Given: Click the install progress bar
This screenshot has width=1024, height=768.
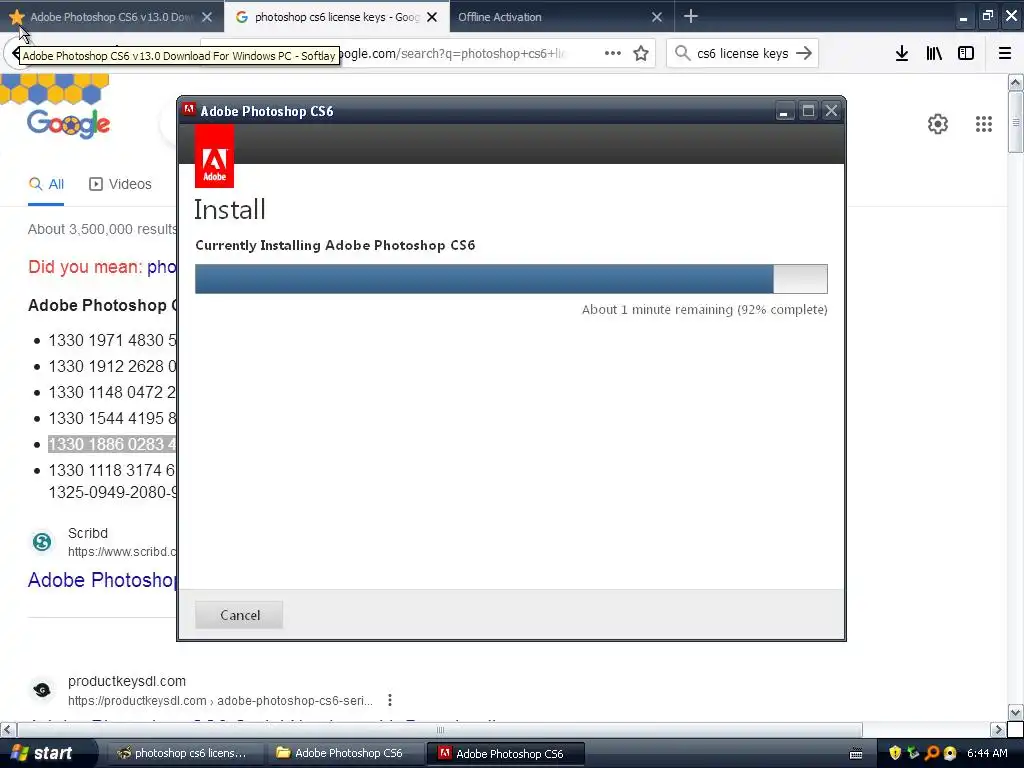Looking at the screenshot, I should [511, 279].
